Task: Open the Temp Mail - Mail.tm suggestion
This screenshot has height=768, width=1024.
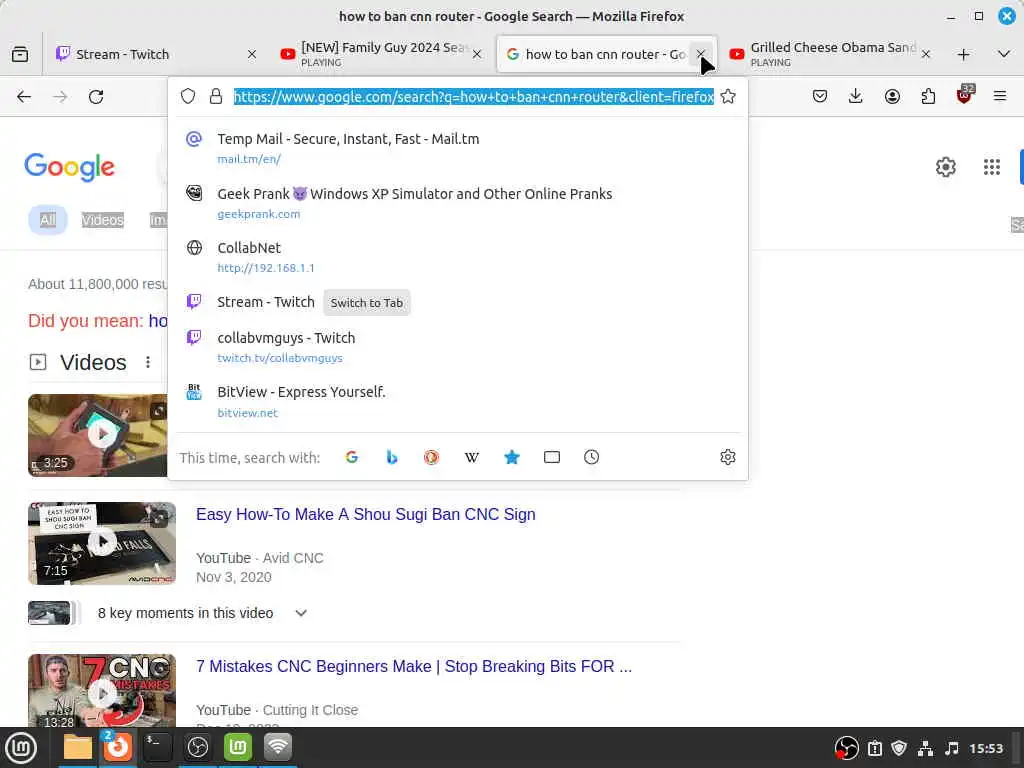Action: click(x=457, y=148)
